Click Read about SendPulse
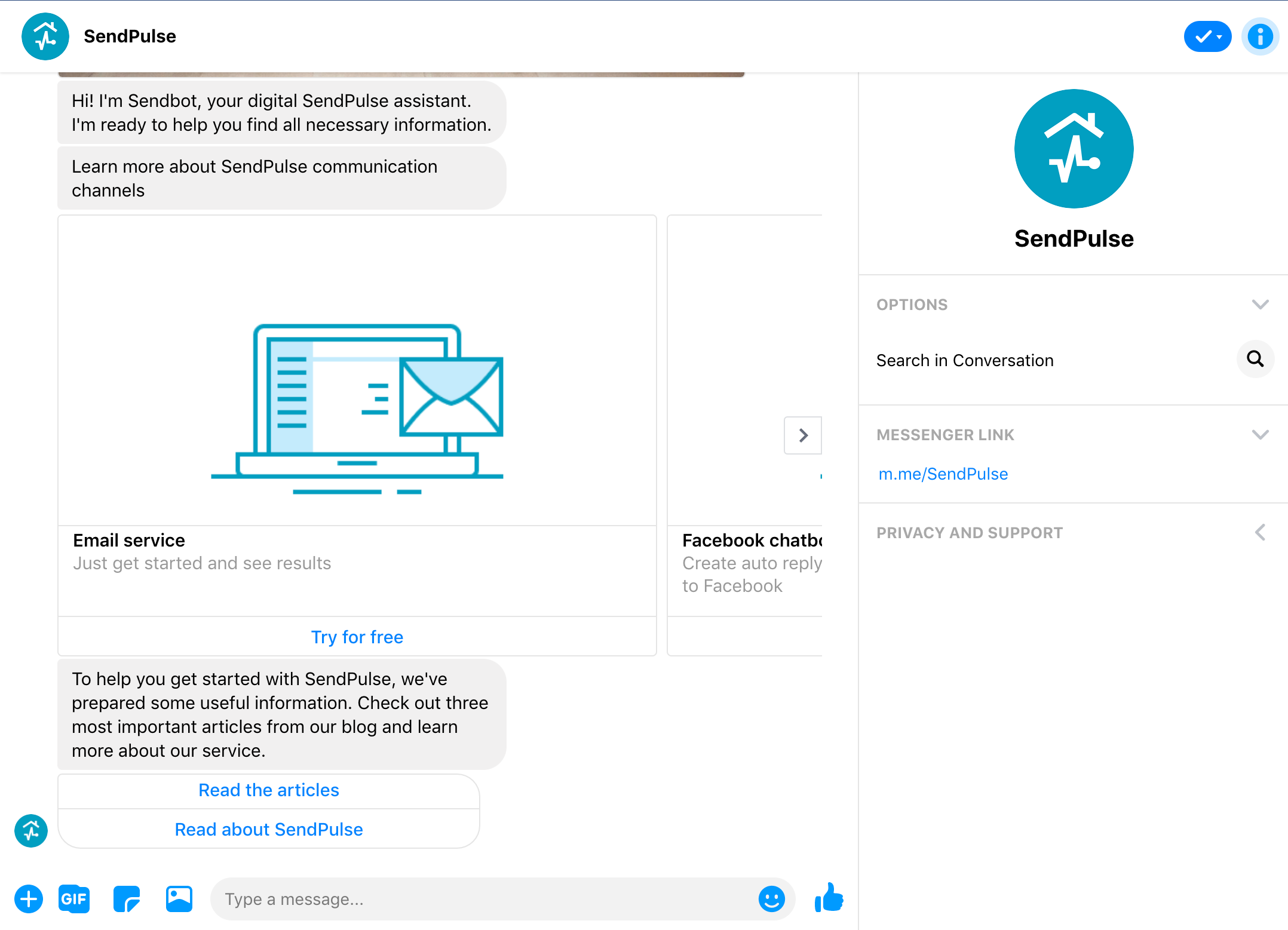Screen dimensions: 1288x930 (268, 829)
